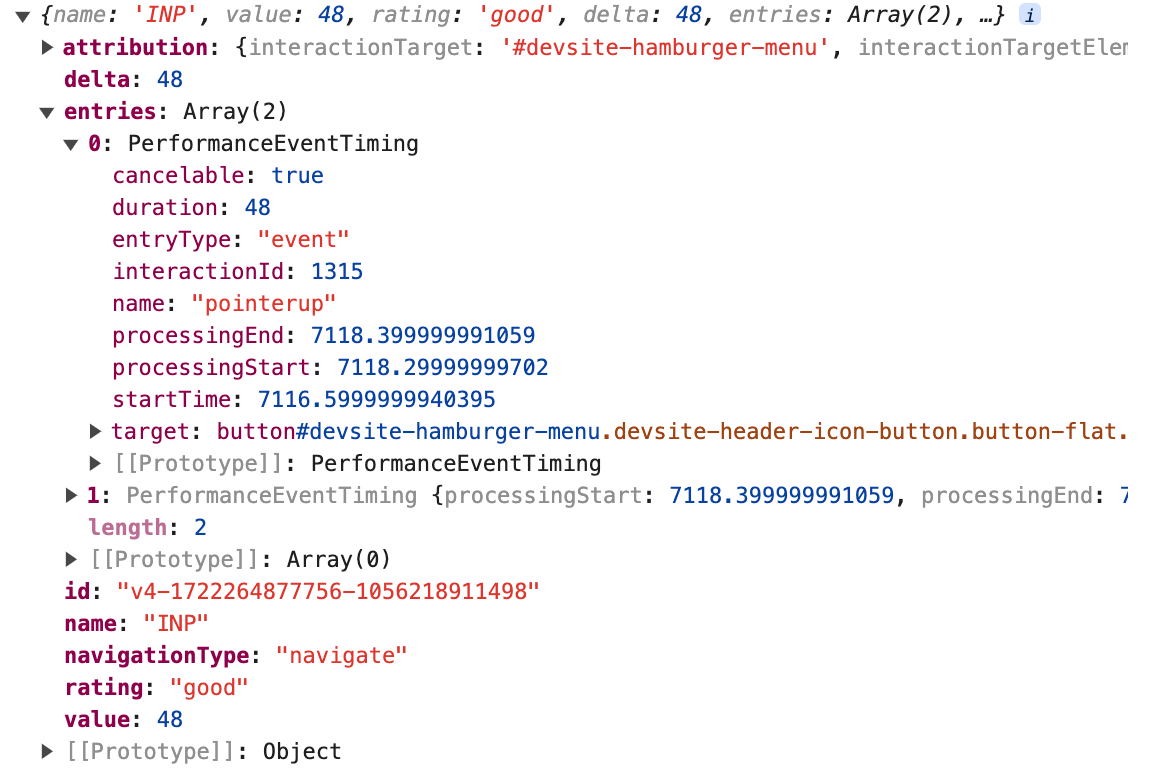Click the id string value
The width and height of the screenshot is (1156, 782).
(328, 591)
